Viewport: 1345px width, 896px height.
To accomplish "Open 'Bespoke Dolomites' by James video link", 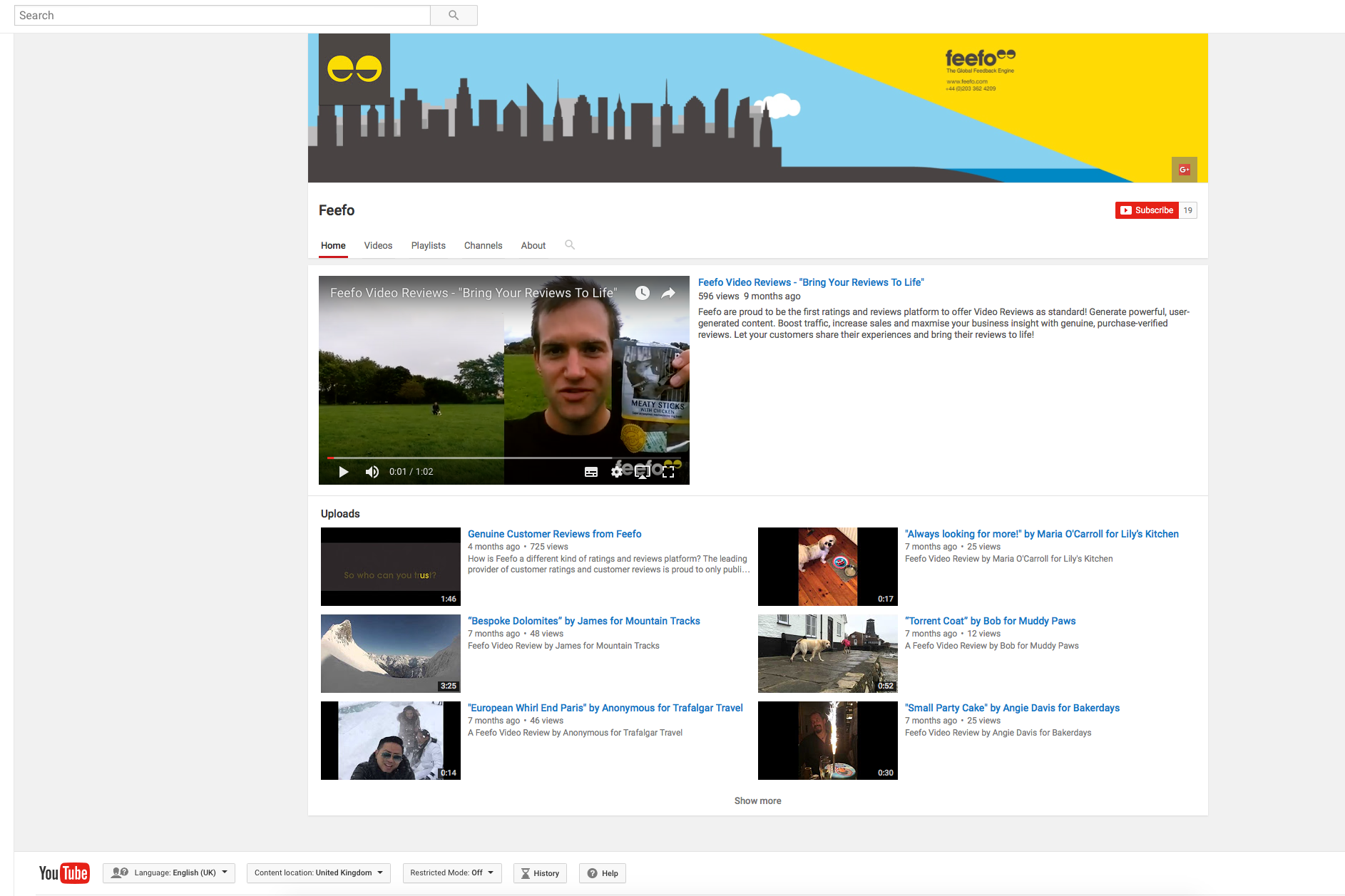I will [x=584, y=621].
